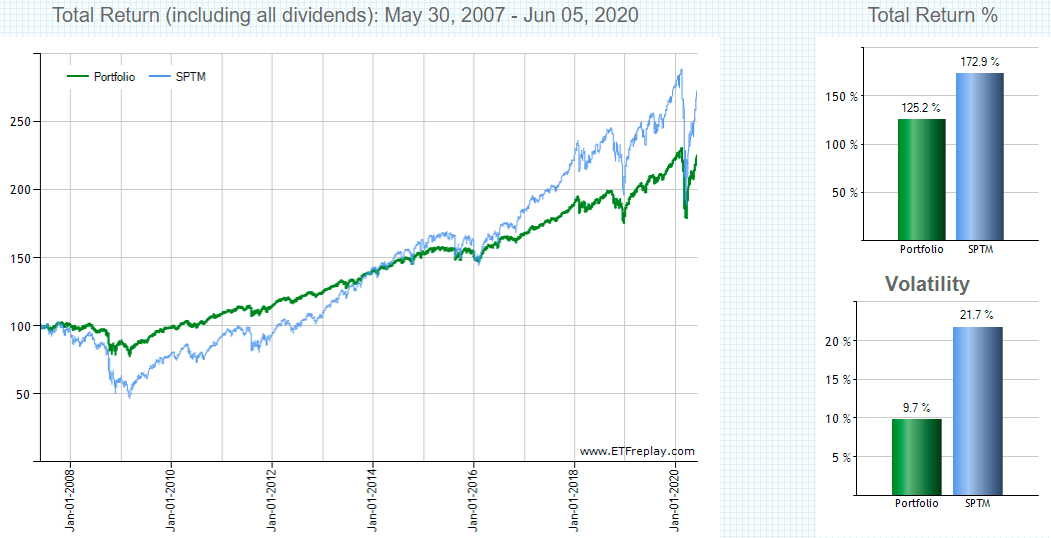Image resolution: width=1051 pixels, height=538 pixels.
Task: Click the Jan-01-2012 x-axis date label
Action: click(x=271, y=500)
